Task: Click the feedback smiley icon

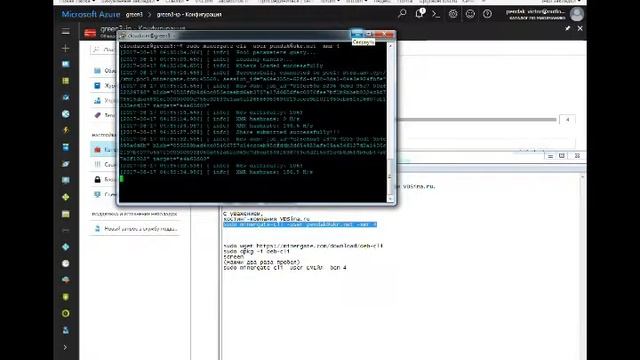Action: click(470, 14)
